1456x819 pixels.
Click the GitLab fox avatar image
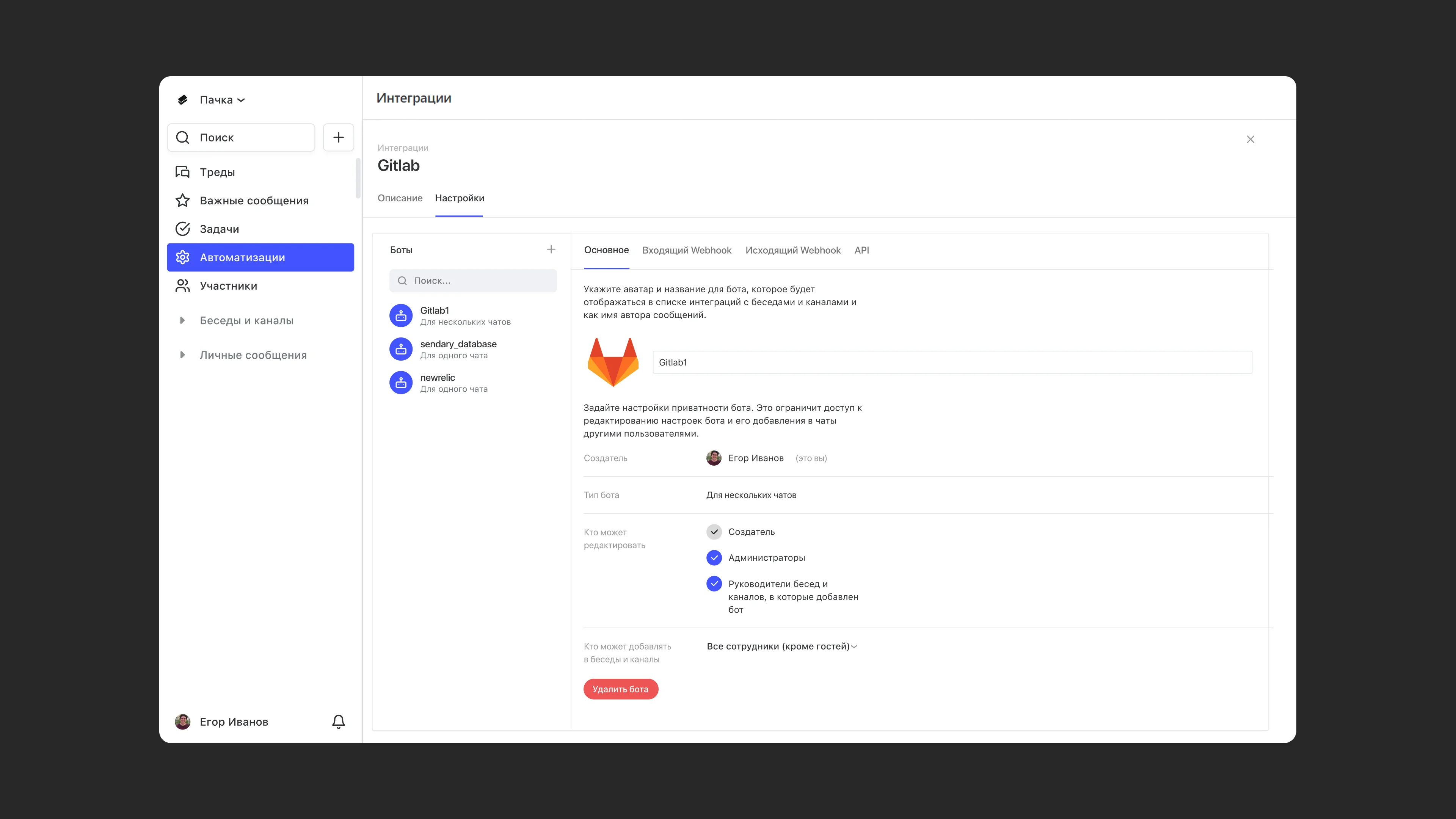point(613,362)
